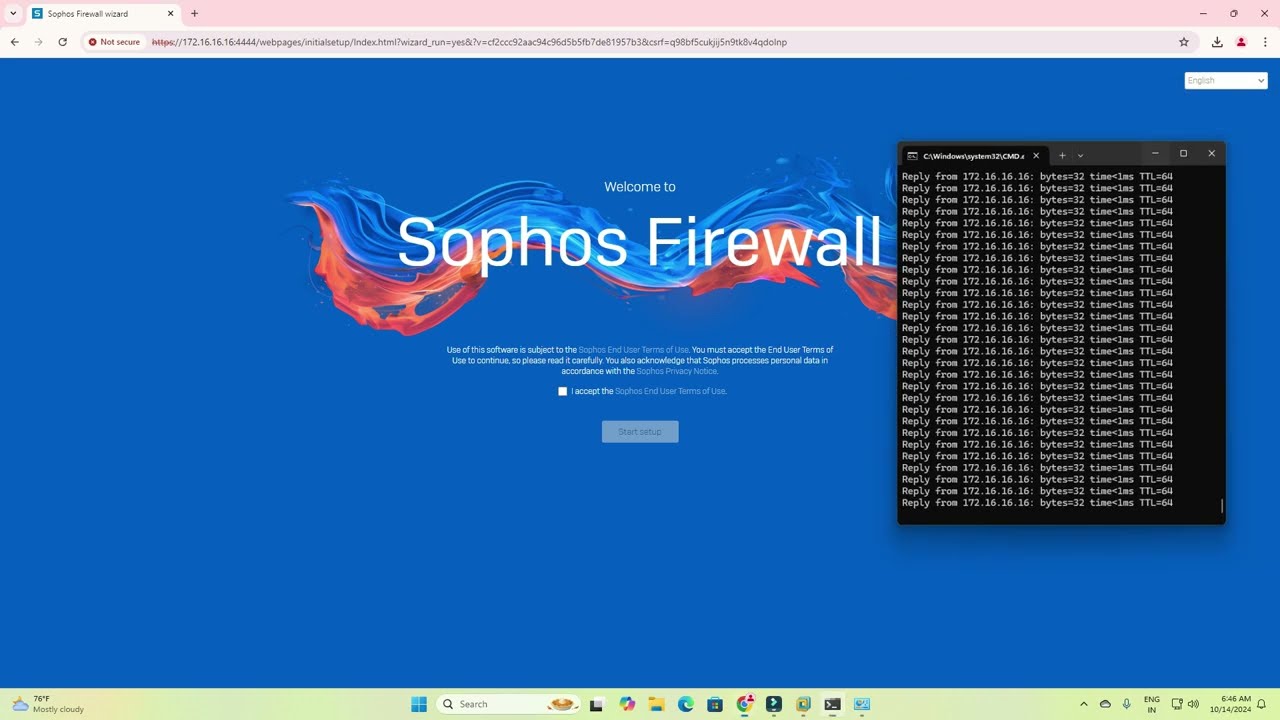
Task: Open the VMware Workstation taskbar icon
Action: click(x=803, y=704)
